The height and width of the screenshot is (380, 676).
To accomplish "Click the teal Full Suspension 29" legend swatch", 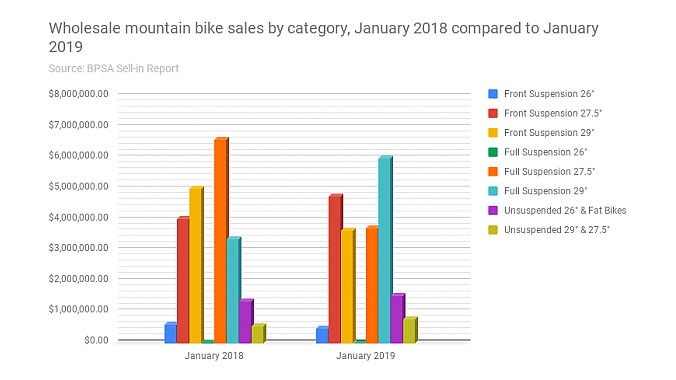I will (493, 191).
